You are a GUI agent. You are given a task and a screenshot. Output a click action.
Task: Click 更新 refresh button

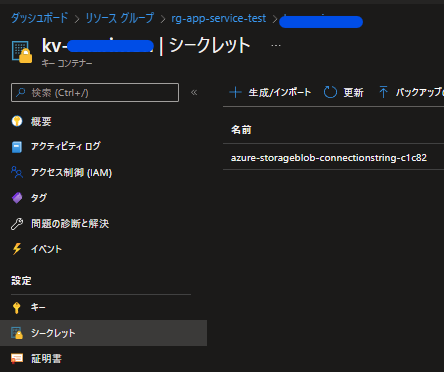pyautogui.click(x=344, y=92)
